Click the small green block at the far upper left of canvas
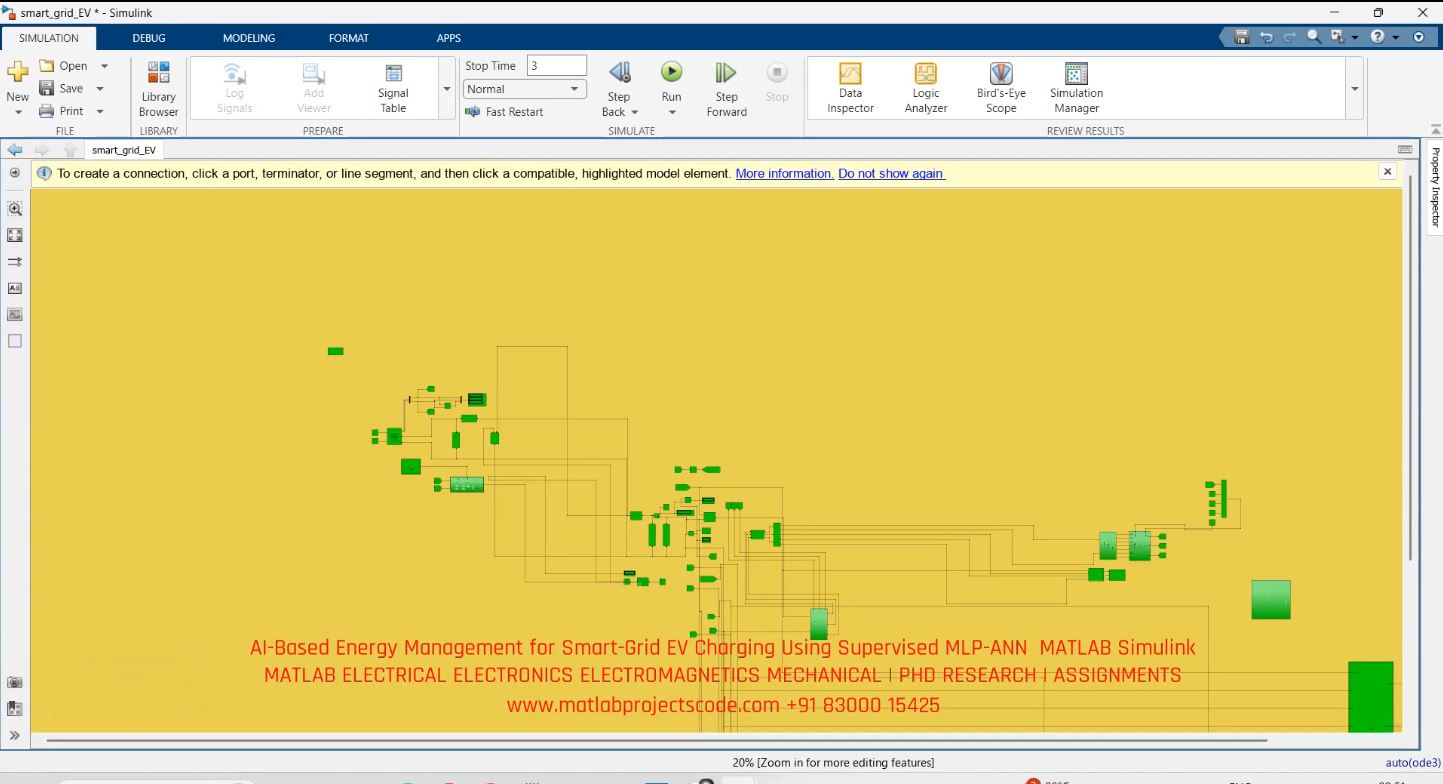This screenshot has height=784, width=1443. coord(335,351)
